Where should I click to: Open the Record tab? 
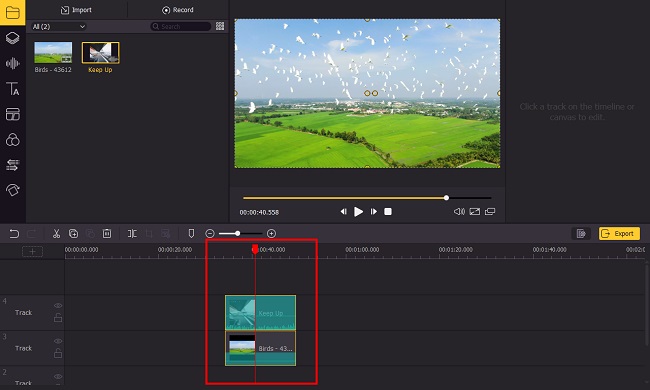coord(178,10)
